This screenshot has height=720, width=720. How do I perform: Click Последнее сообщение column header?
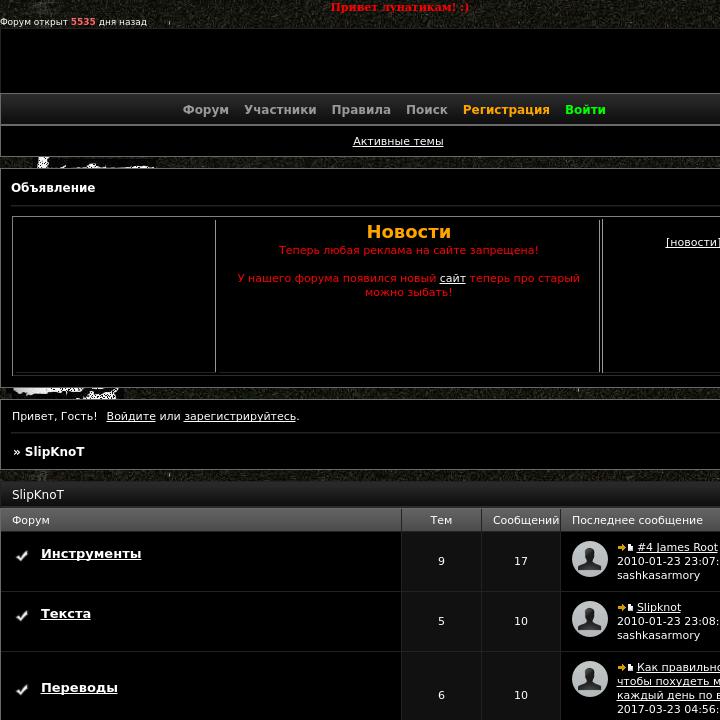click(637, 520)
